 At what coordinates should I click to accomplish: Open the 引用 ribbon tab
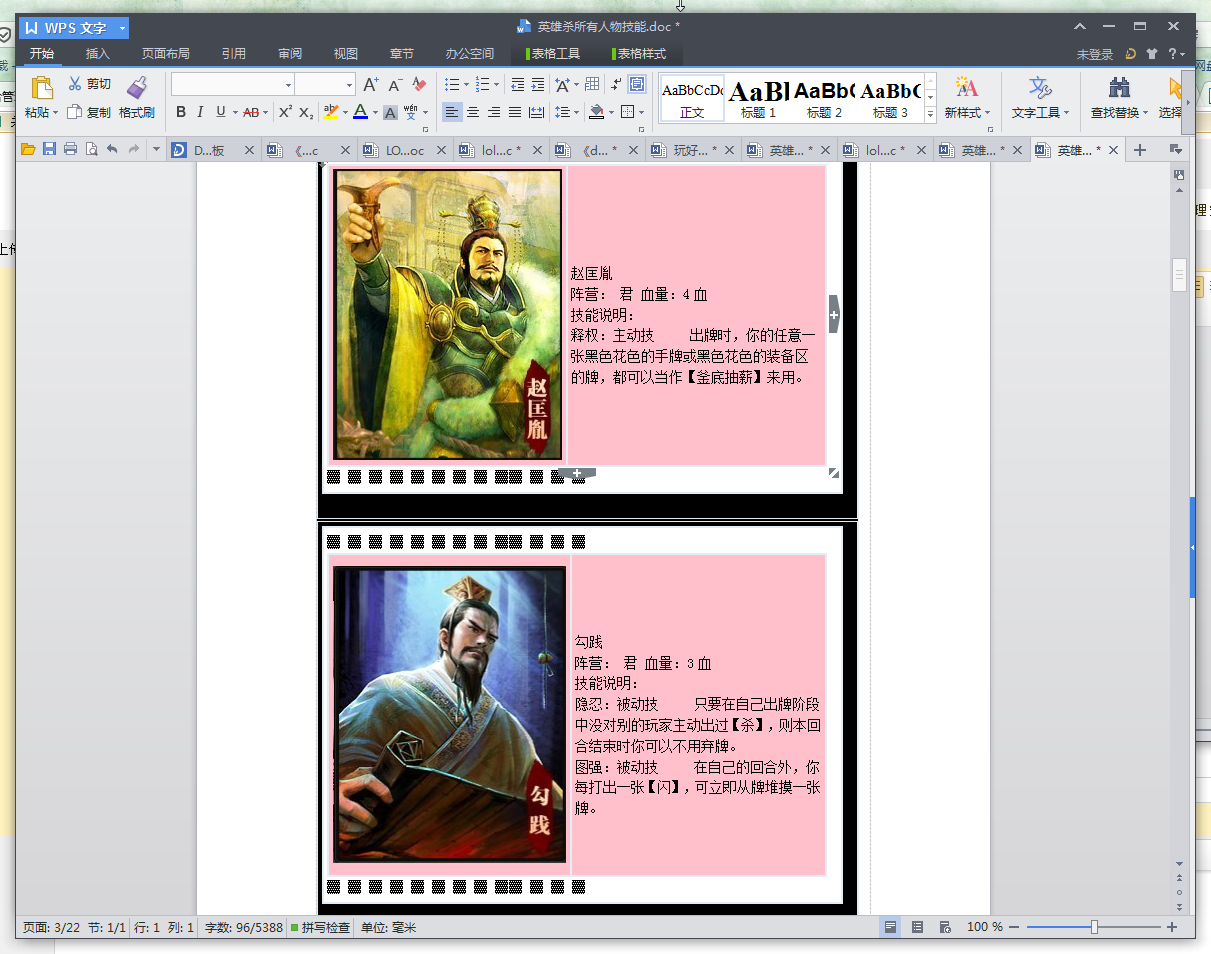pos(234,54)
